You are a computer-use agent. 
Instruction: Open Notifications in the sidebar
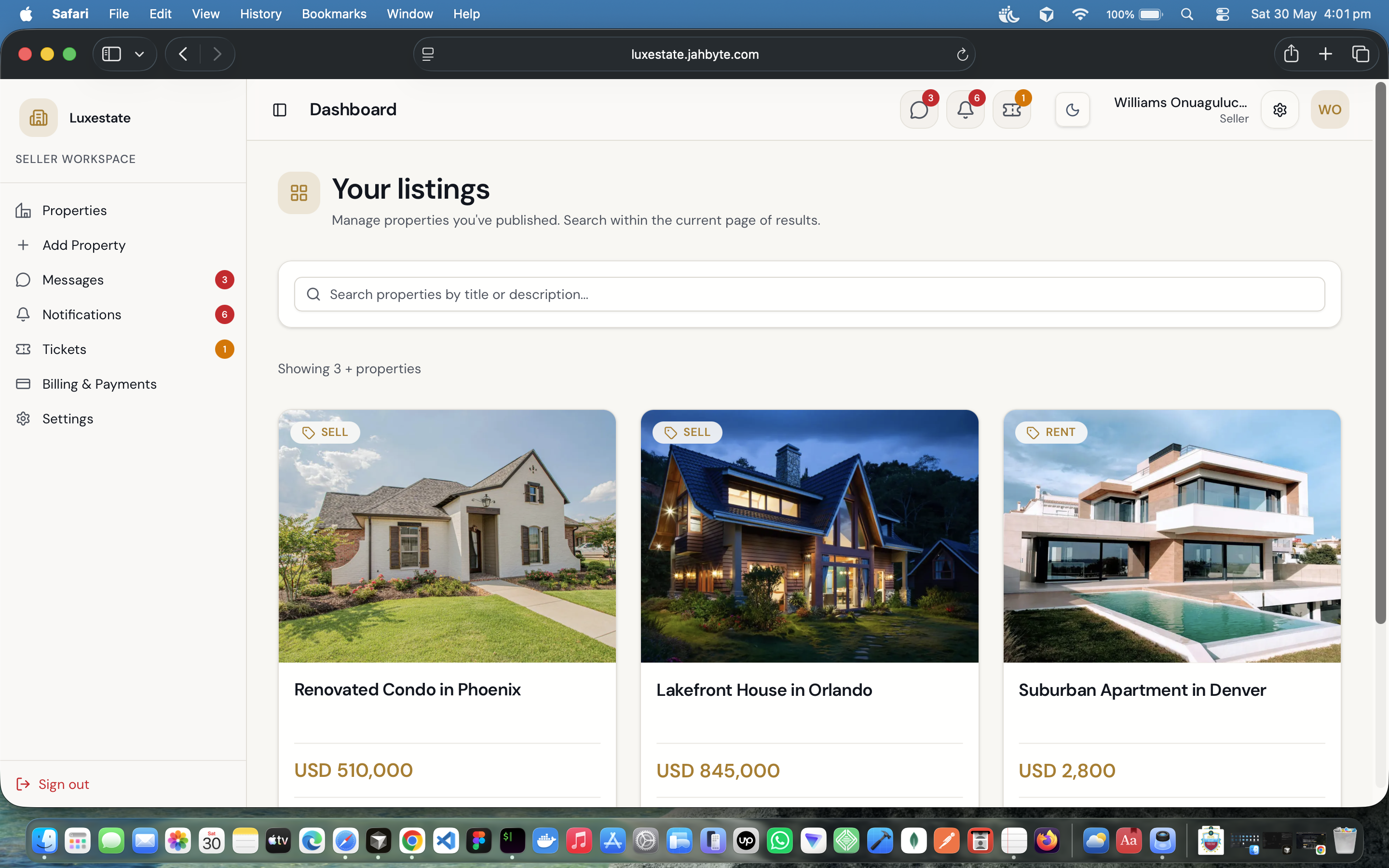pos(123,314)
